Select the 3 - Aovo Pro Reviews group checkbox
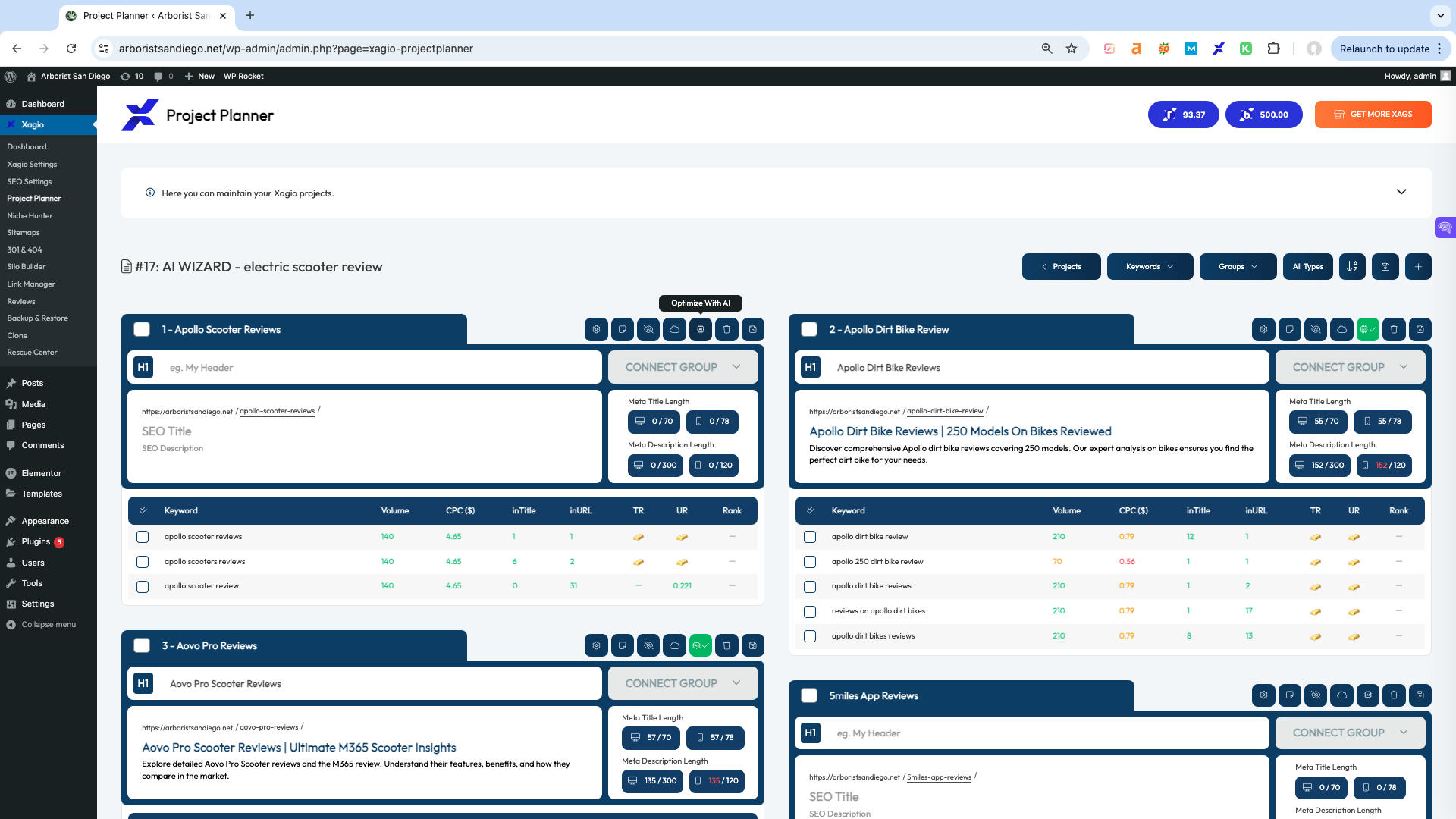1456x819 pixels. (x=142, y=645)
